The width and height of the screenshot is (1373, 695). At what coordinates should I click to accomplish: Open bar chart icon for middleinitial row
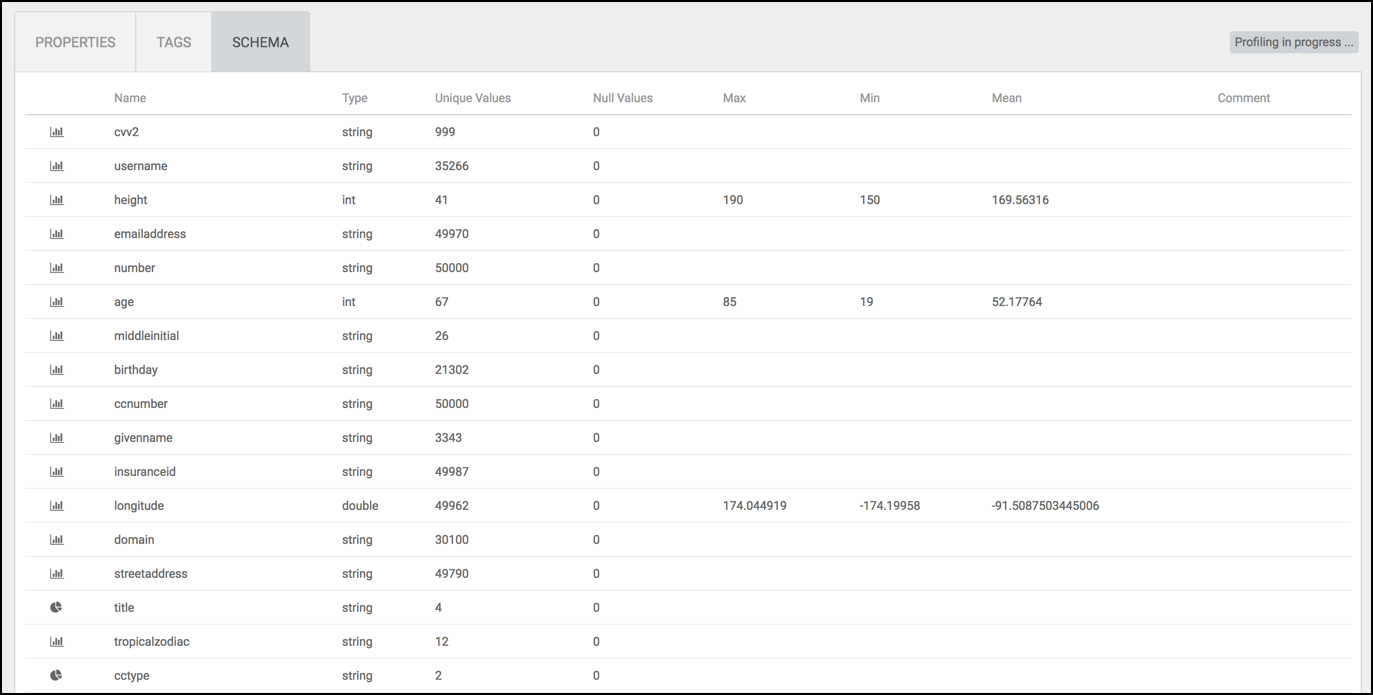(57, 336)
